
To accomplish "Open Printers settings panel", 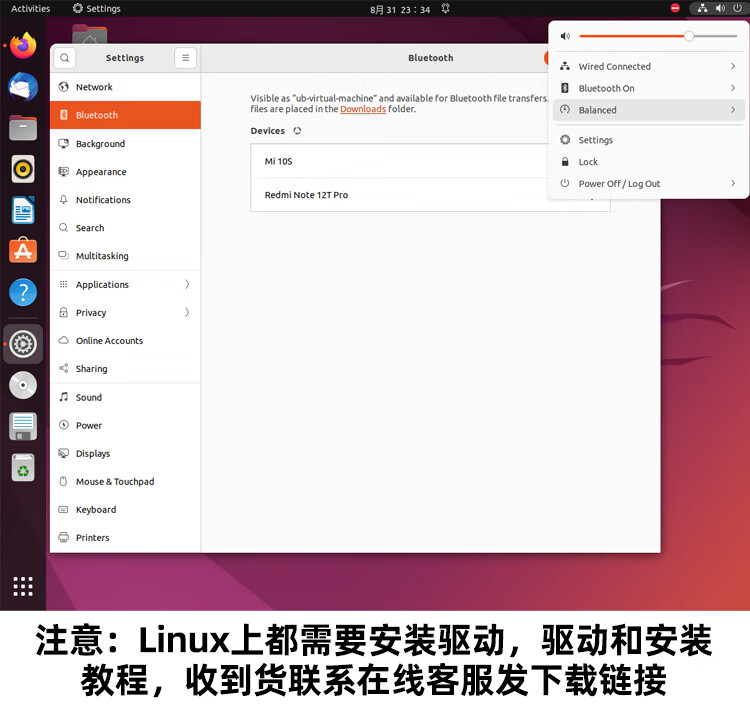I will [125, 538].
